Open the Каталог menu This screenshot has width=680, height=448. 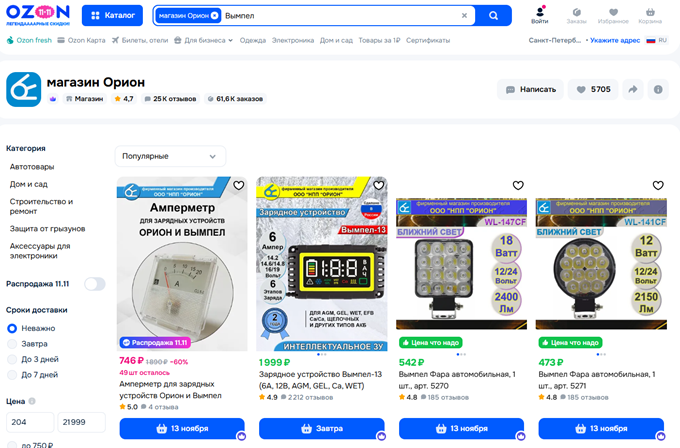tap(112, 16)
